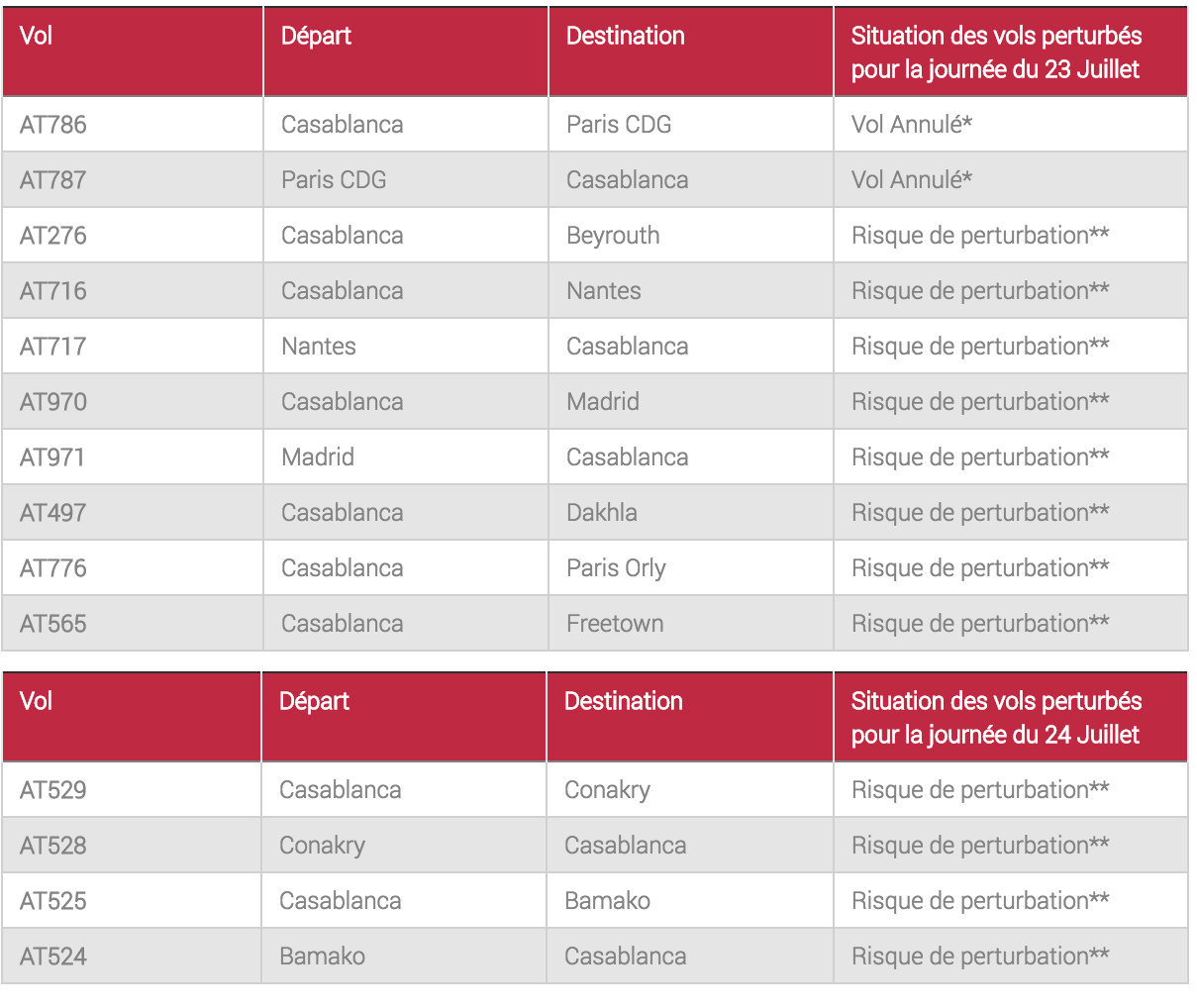This screenshot has height=1008, width=1197.
Task: Select flight AT716 to Nantes
Action: (x=53, y=291)
